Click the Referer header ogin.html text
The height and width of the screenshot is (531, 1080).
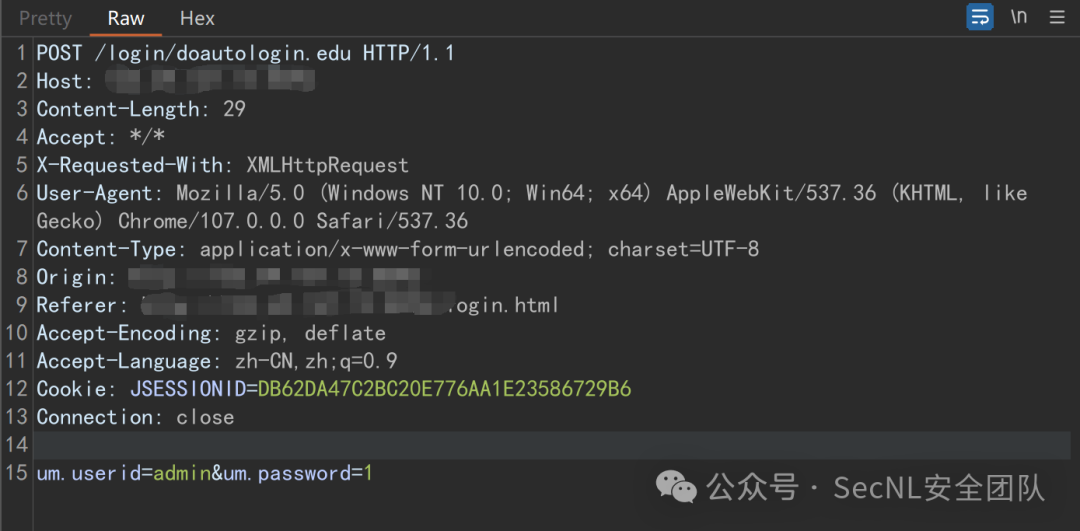(503, 305)
